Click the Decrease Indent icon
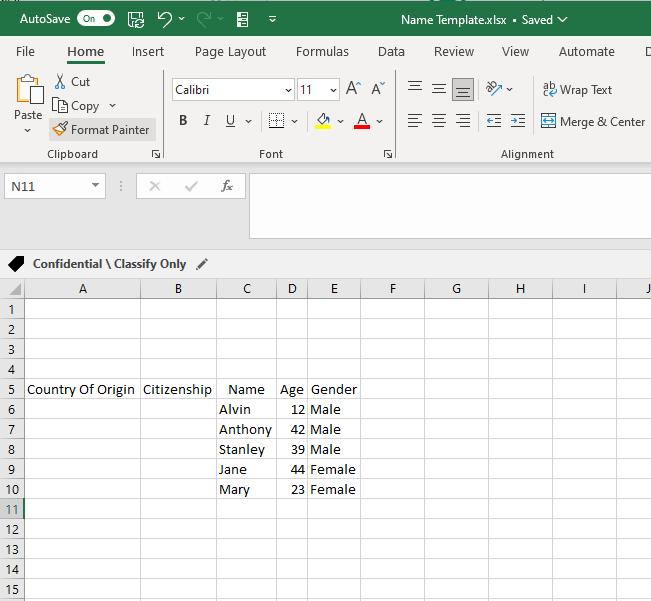651x601 pixels. [494, 121]
